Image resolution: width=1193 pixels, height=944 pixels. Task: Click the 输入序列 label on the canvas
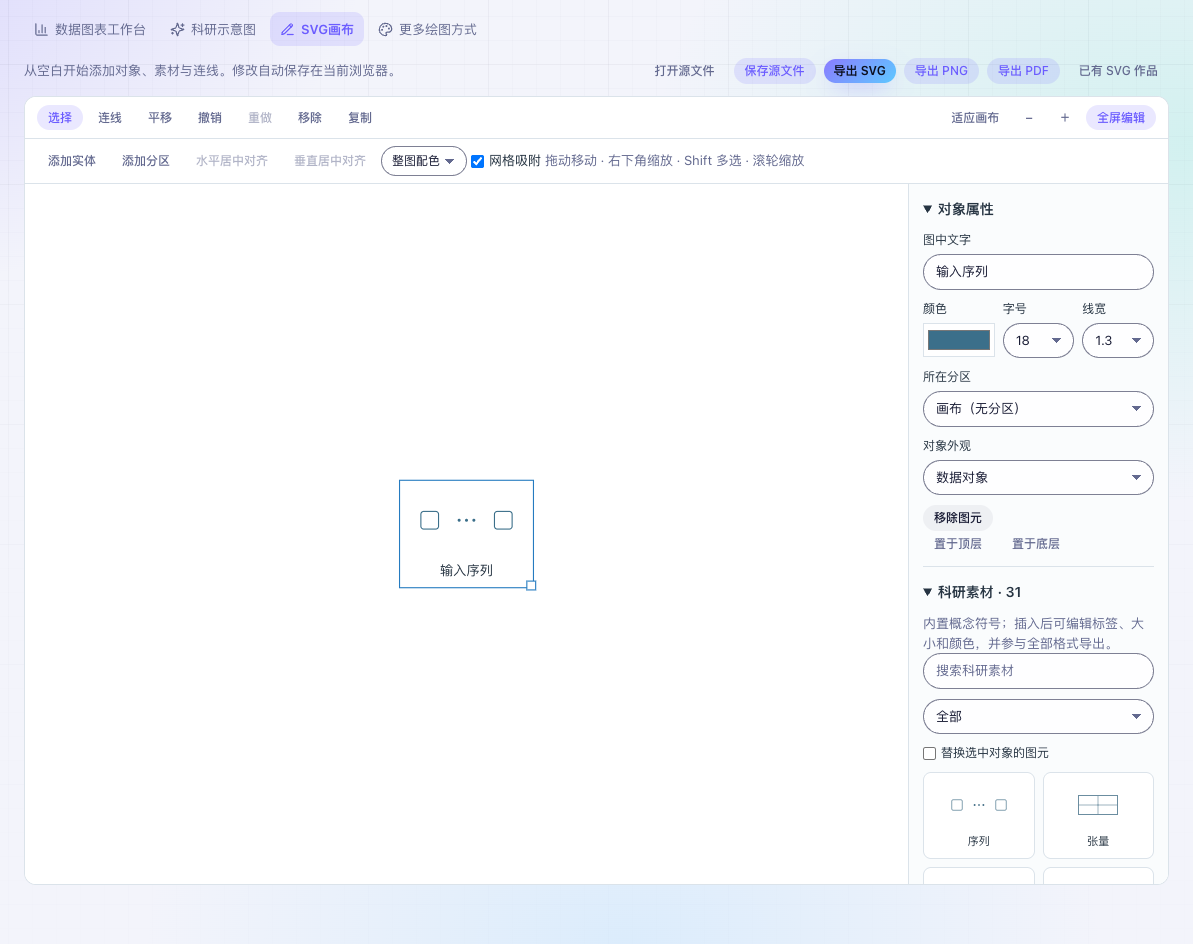pyautogui.click(x=466, y=571)
